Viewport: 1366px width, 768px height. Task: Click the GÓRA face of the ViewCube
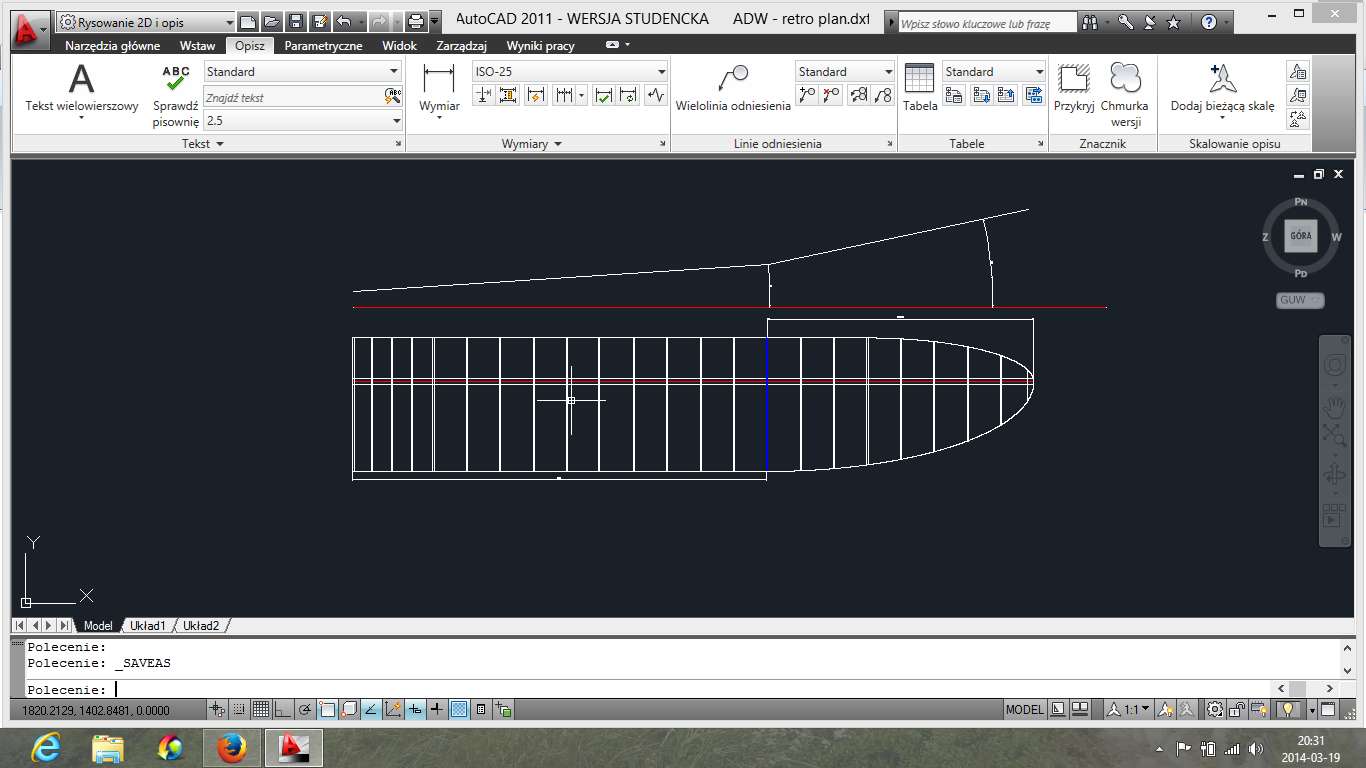1300,236
